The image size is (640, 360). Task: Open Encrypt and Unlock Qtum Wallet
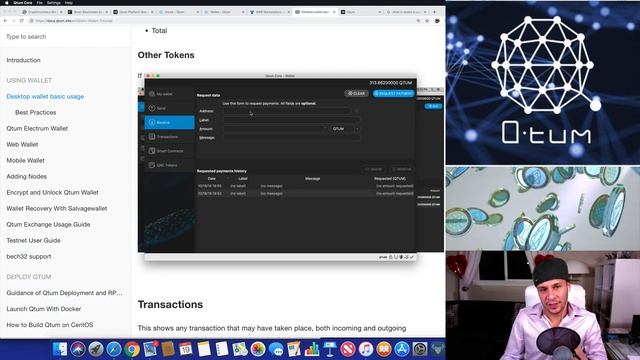click(52, 192)
